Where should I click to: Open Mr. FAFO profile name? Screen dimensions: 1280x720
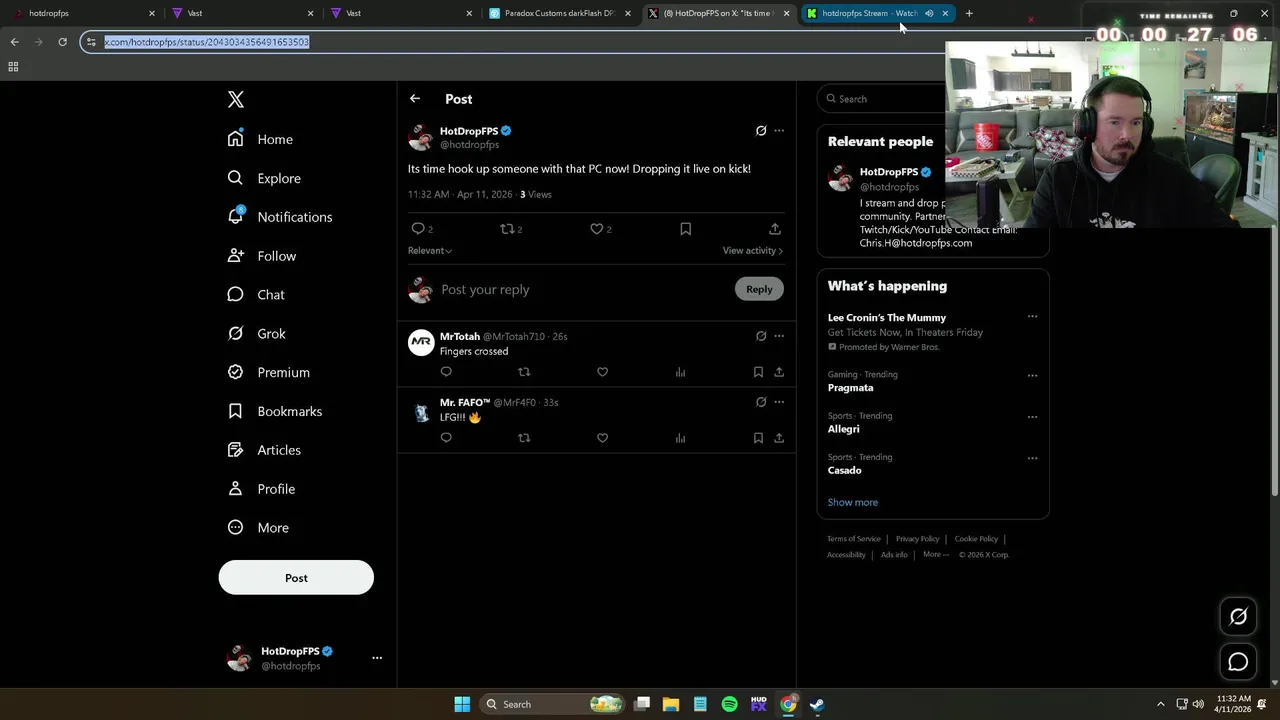465,402
